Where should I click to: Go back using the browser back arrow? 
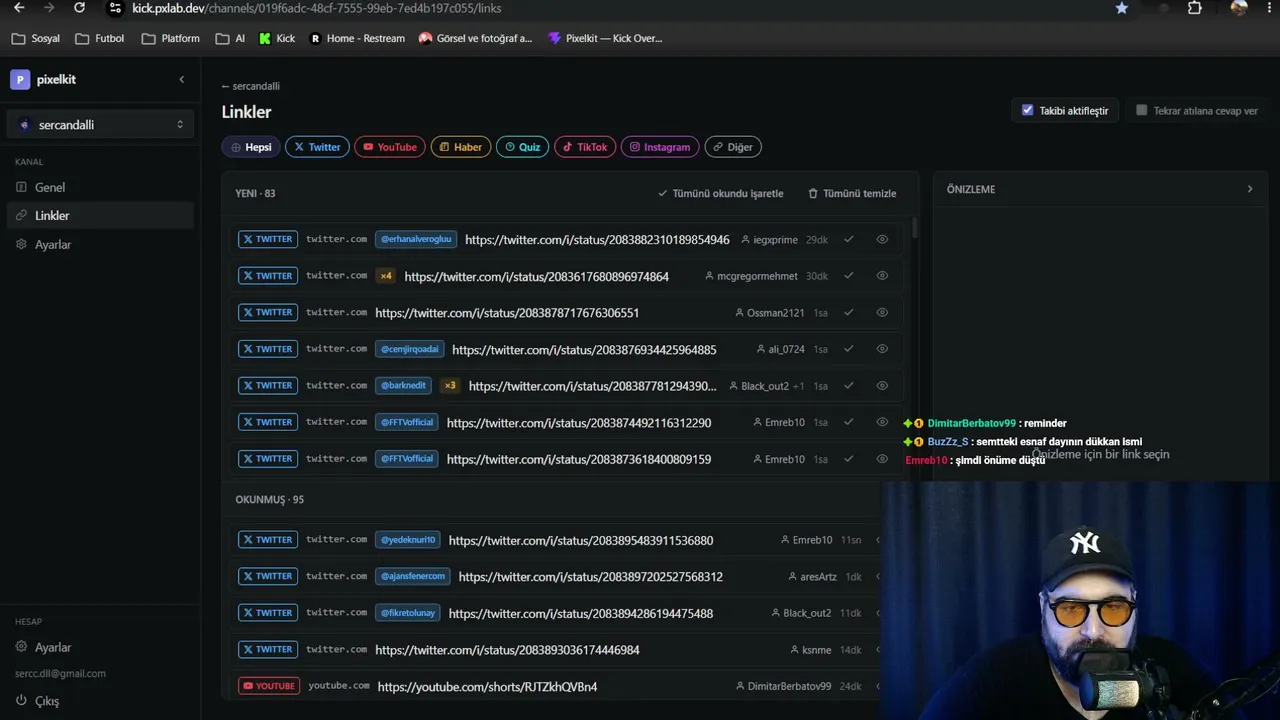(x=19, y=8)
